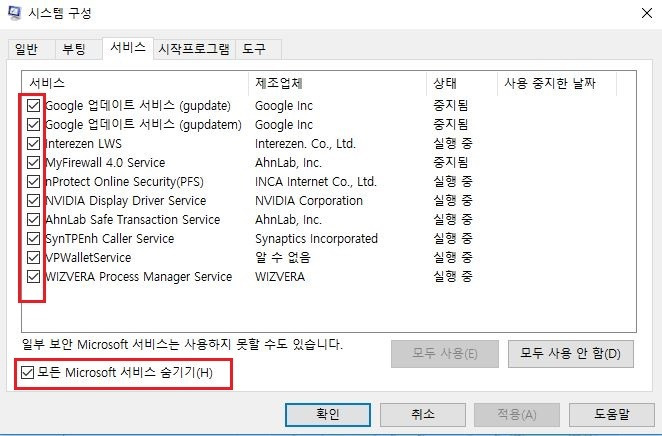Click the WIZVERA manufacturer cell
This screenshot has width=662, height=436.
280,276
